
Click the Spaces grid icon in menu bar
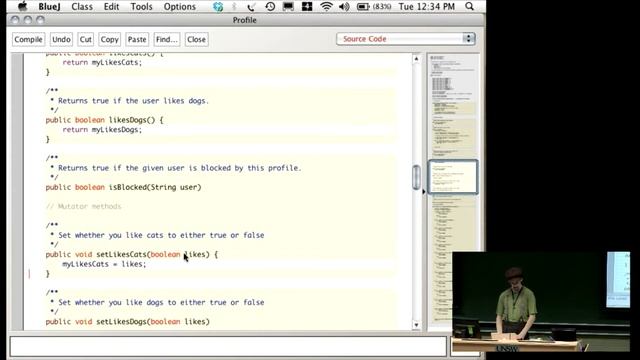click(x=307, y=7)
